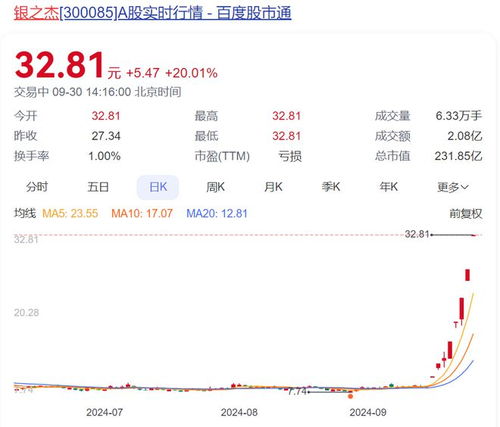This screenshot has height=427, width=500.
Task: Click the 成交量 value 6.33万手
Action: 459,116
